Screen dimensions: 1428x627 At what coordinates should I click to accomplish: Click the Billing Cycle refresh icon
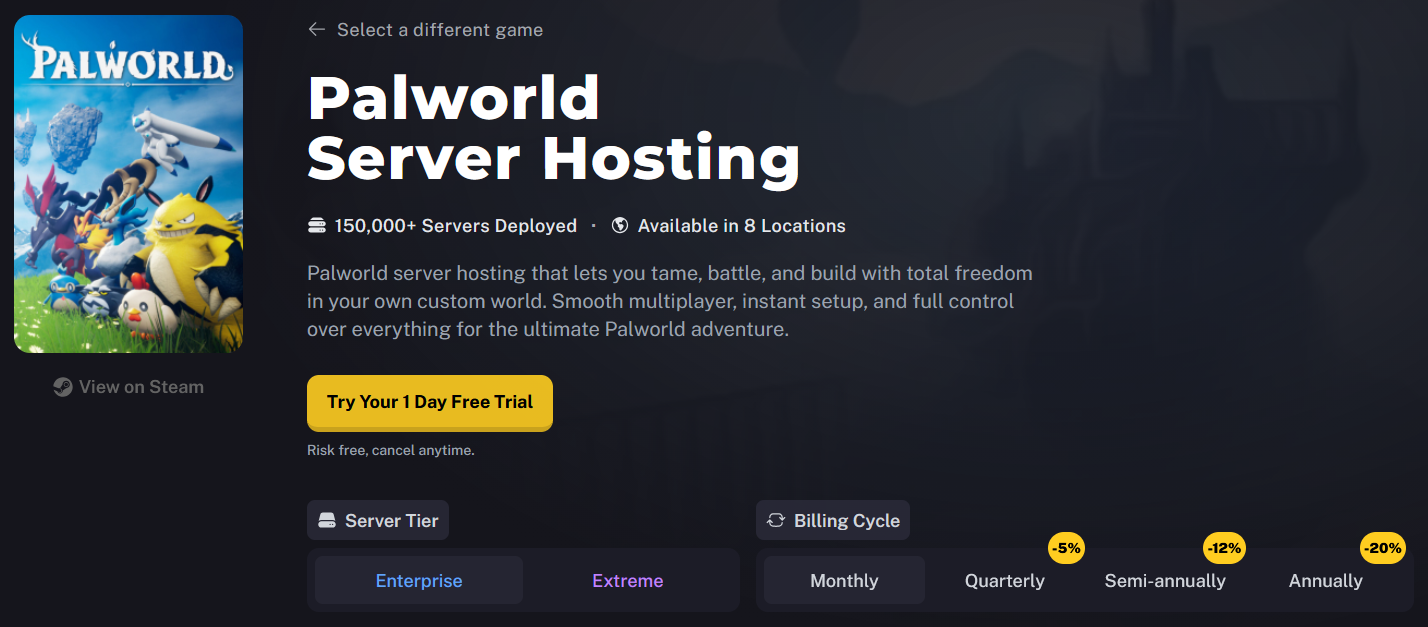click(776, 521)
